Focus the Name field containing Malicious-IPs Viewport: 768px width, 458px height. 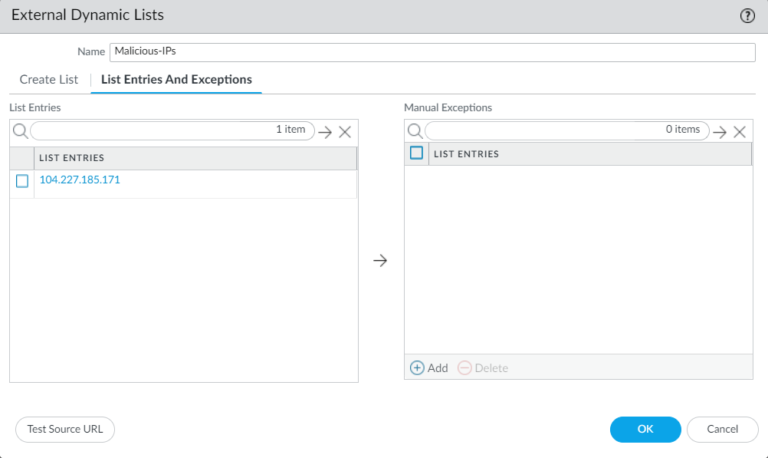432,52
